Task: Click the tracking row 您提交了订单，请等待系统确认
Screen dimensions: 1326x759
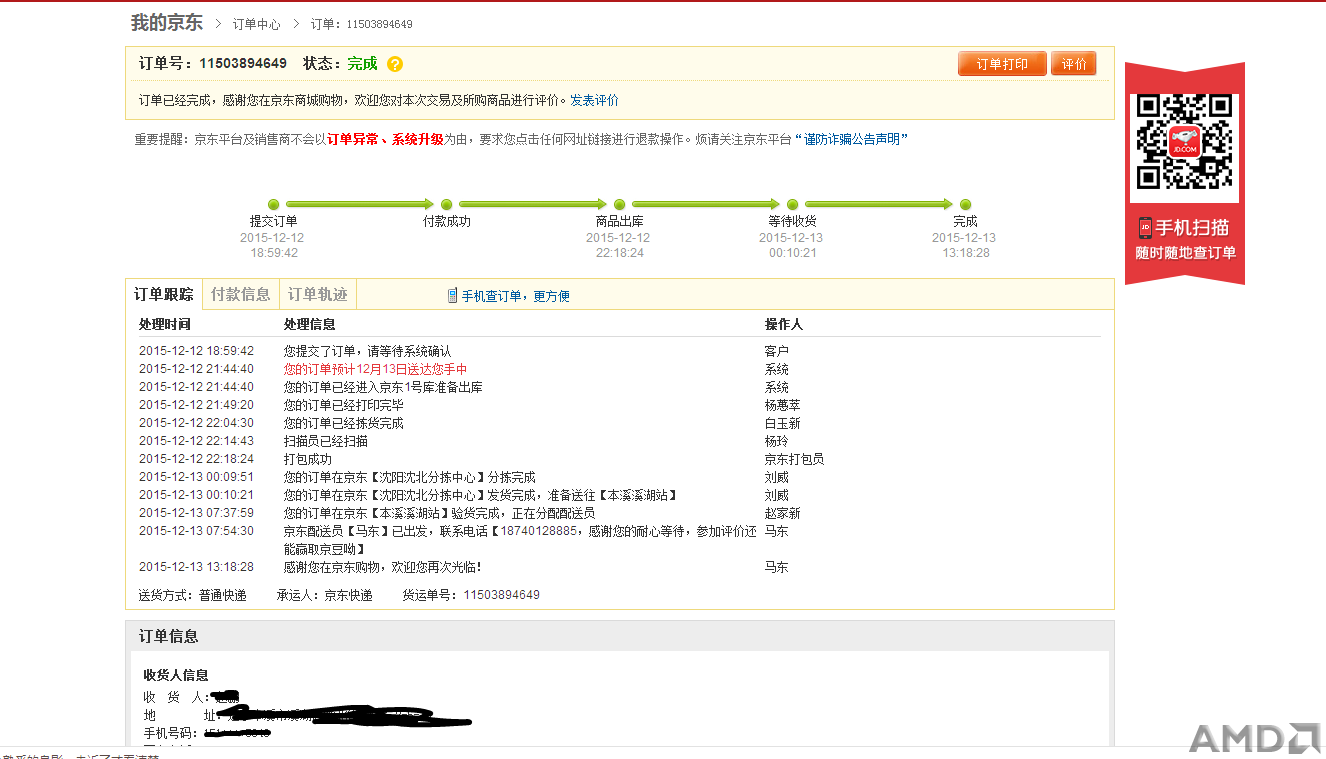Action: [367, 351]
